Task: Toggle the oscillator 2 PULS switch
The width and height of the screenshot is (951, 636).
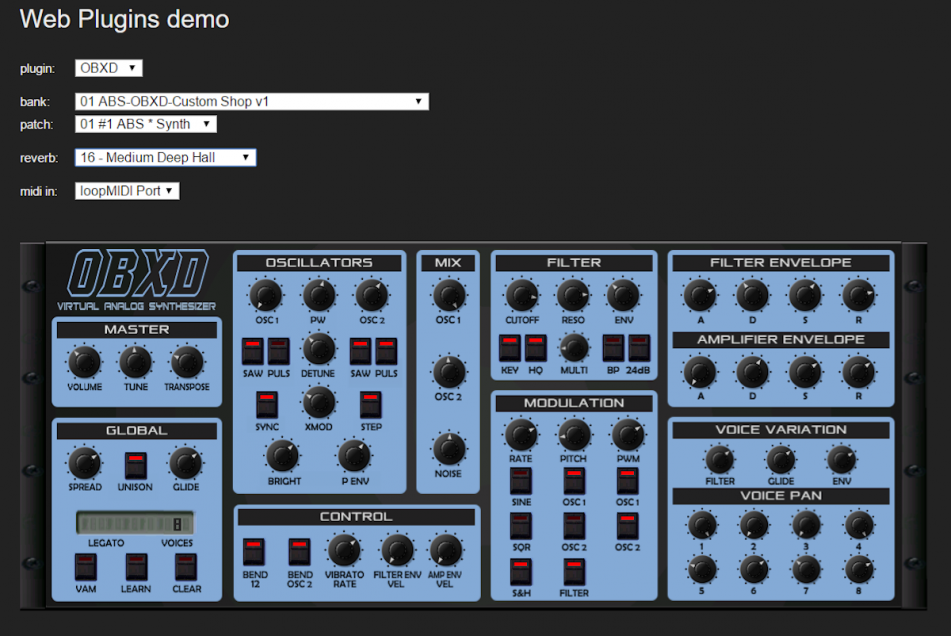Action: tap(386, 351)
